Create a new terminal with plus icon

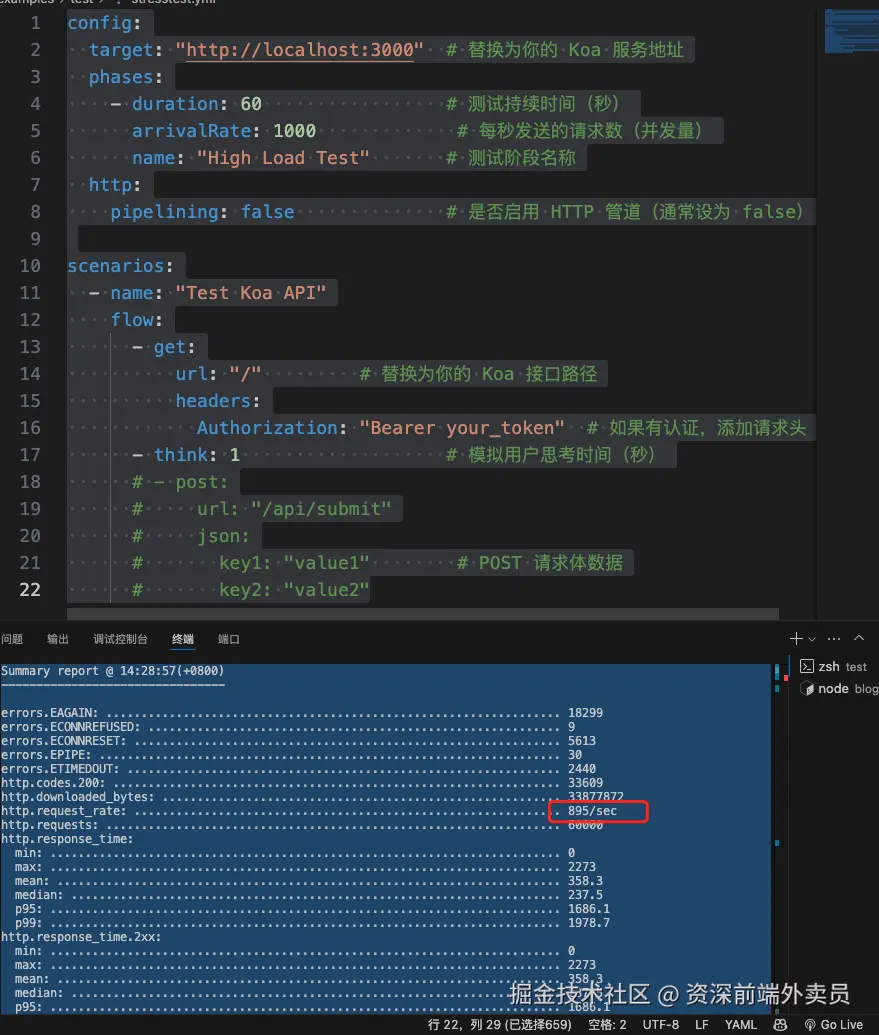(x=796, y=638)
